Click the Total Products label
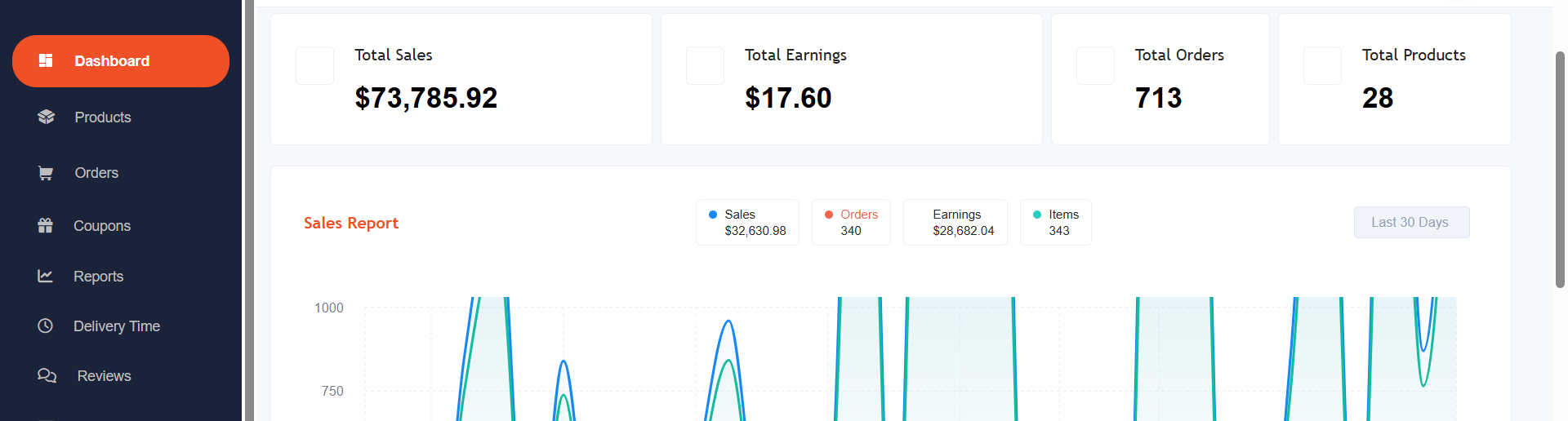1568x421 pixels. tap(1414, 55)
